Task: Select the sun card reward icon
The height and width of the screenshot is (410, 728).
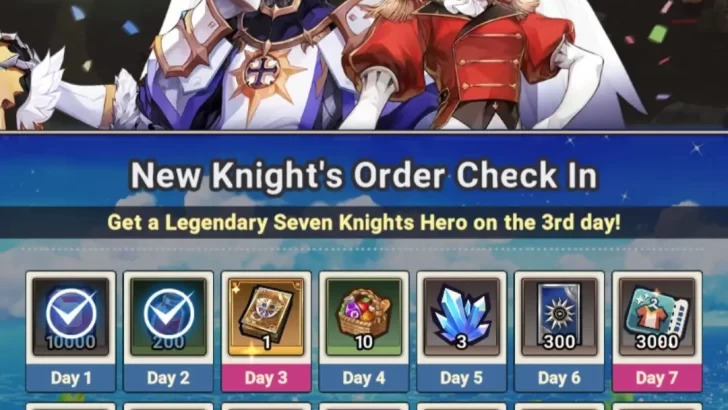Action: tap(559, 317)
